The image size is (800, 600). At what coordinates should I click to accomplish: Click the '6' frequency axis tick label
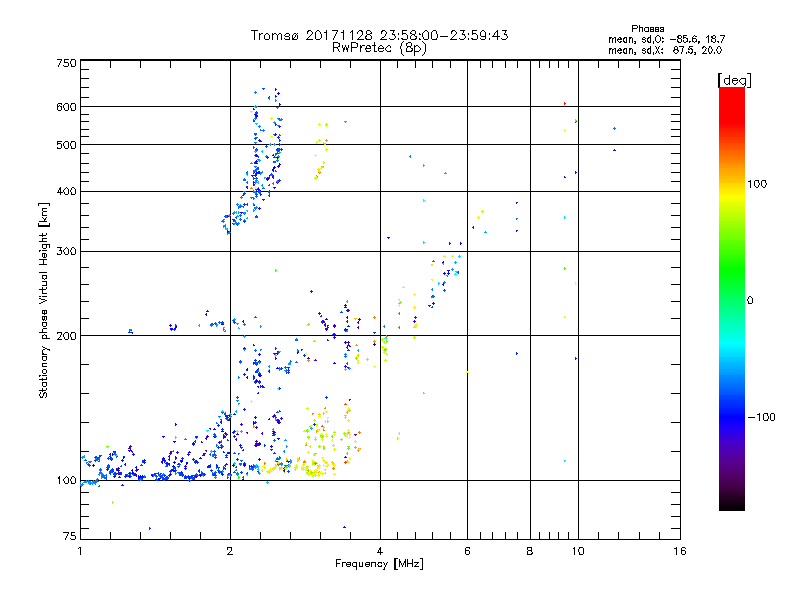coord(467,551)
